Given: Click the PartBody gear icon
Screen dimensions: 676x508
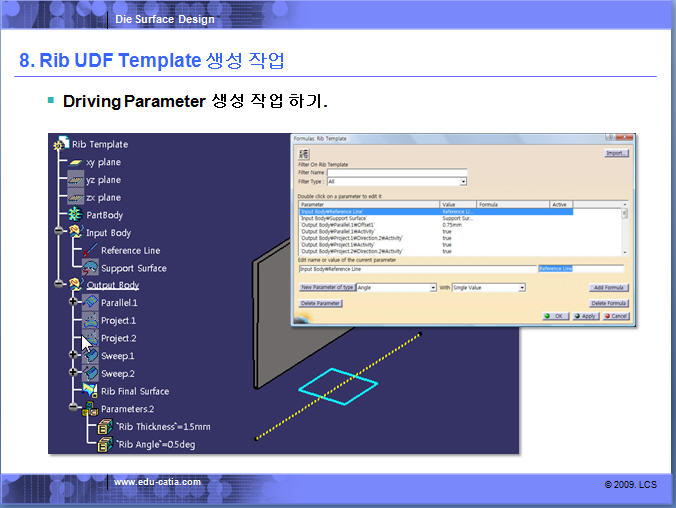Looking at the screenshot, I should coord(76,215).
